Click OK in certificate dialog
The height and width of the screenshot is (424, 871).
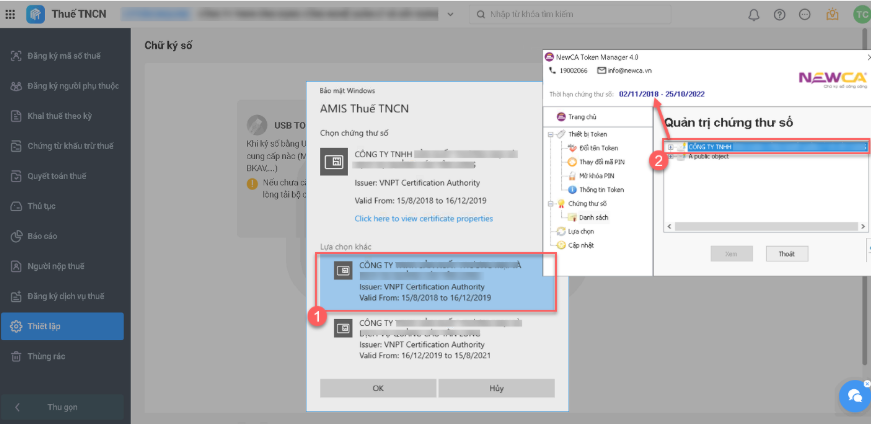click(x=378, y=388)
